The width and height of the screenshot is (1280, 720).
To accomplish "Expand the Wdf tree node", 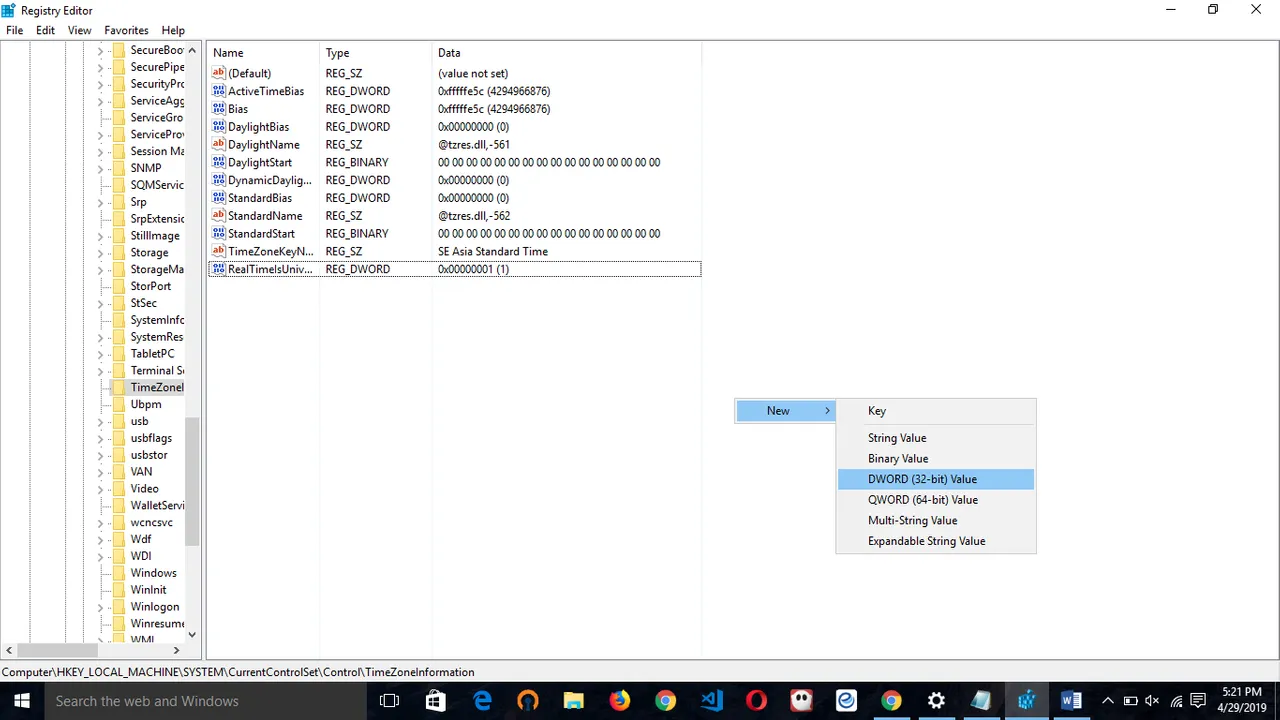I will pos(100,540).
